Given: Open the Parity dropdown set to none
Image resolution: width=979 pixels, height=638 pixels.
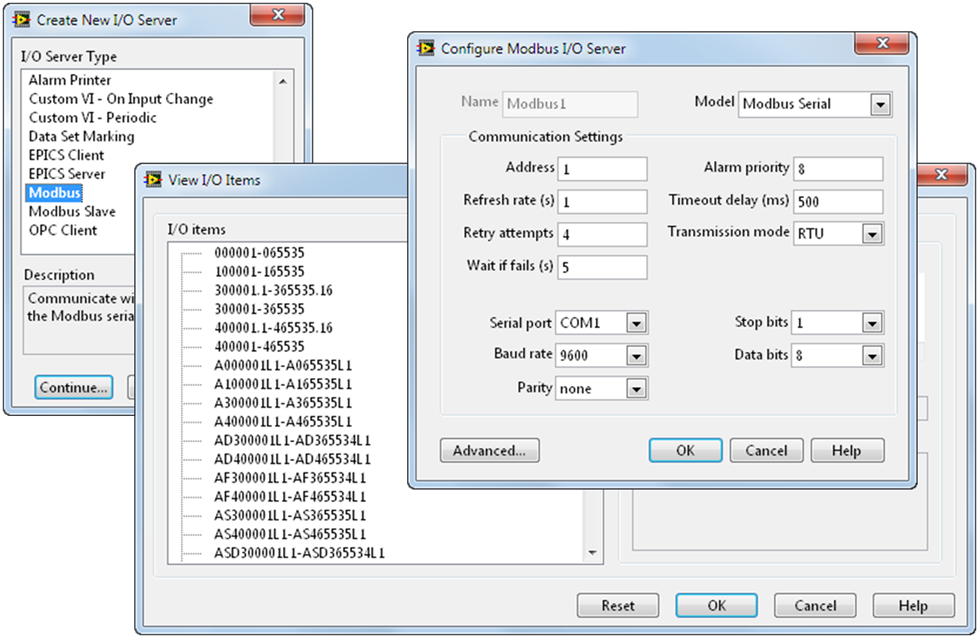Looking at the screenshot, I should pyautogui.click(x=636, y=388).
